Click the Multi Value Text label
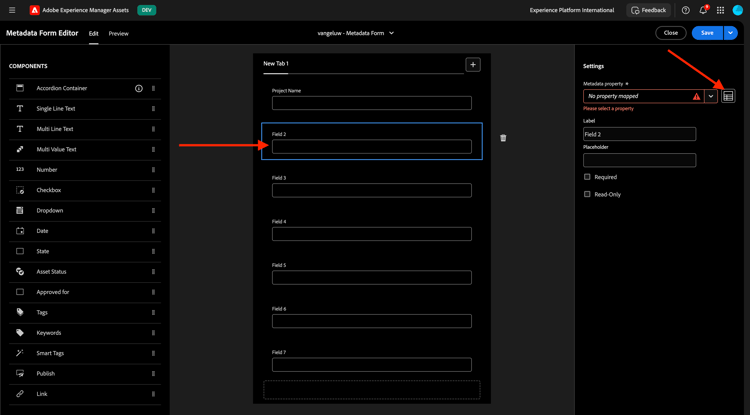The height and width of the screenshot is (415, 750). click(x=56, y=149)
